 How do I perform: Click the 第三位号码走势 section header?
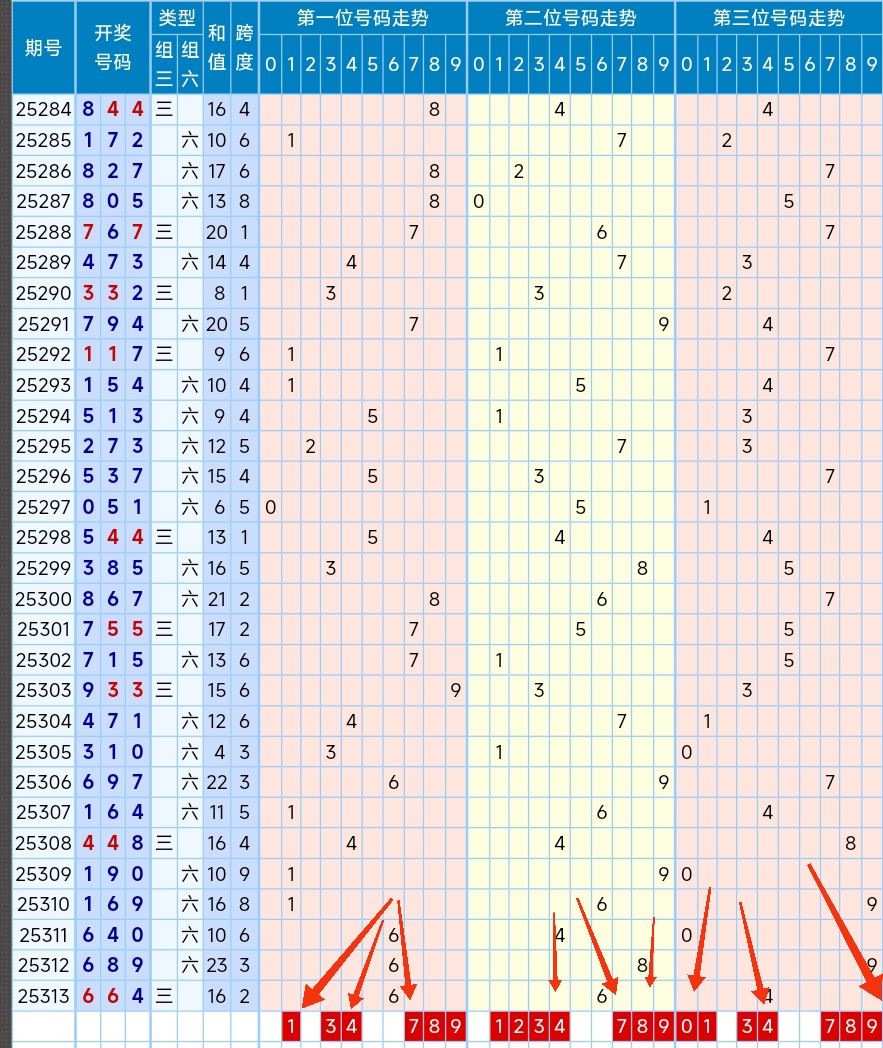coord(779,17)
